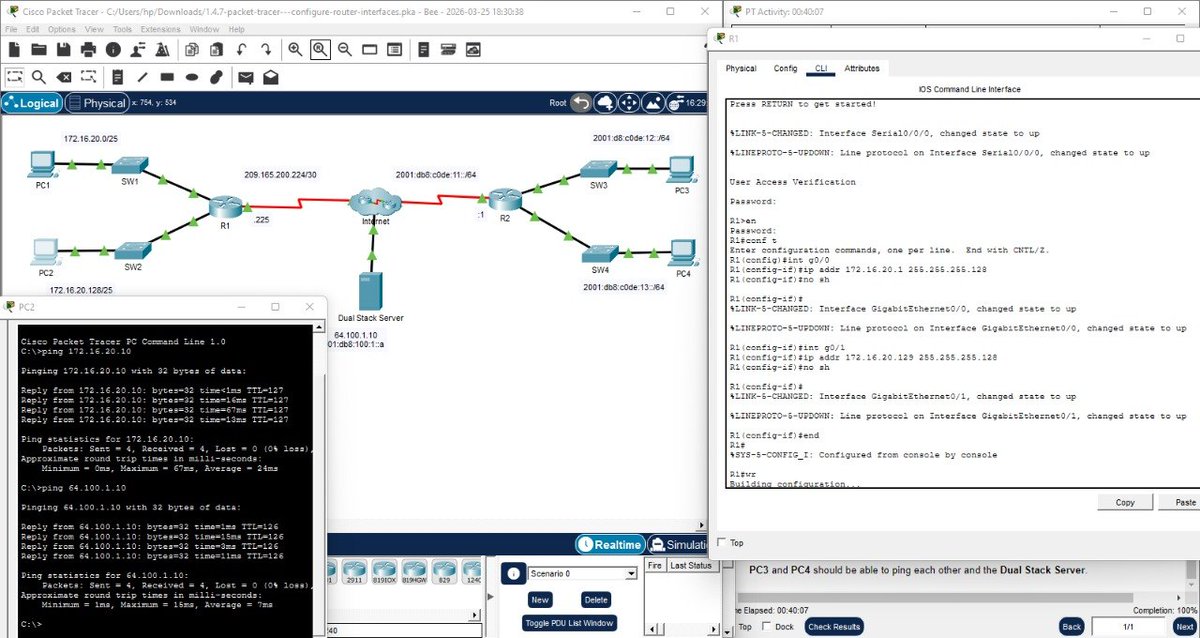1200x638 pixels.
Task: Undo with the curved left arrow icon
Action: [x=241, y=49]
